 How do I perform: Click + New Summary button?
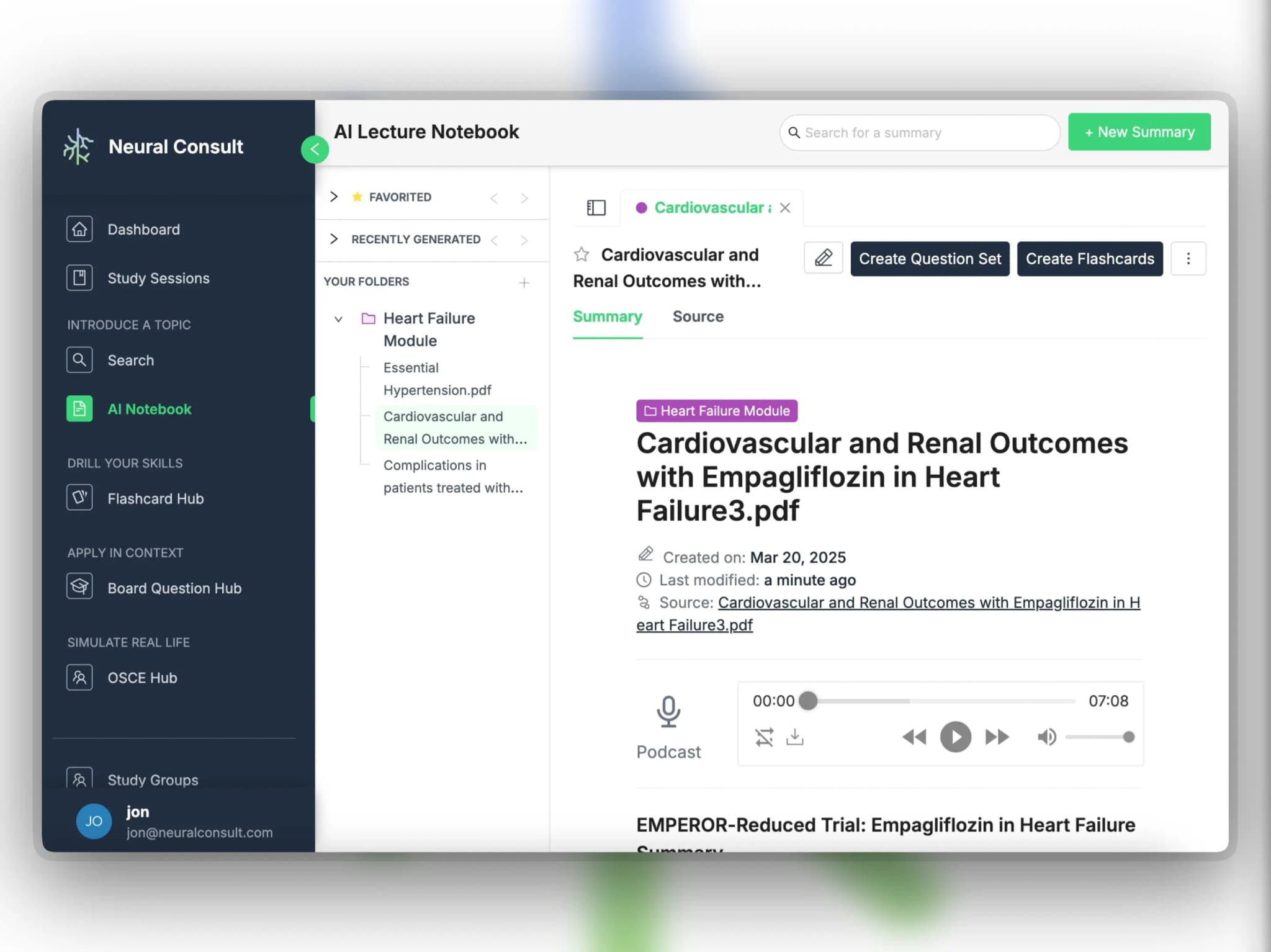[1139, 132]
